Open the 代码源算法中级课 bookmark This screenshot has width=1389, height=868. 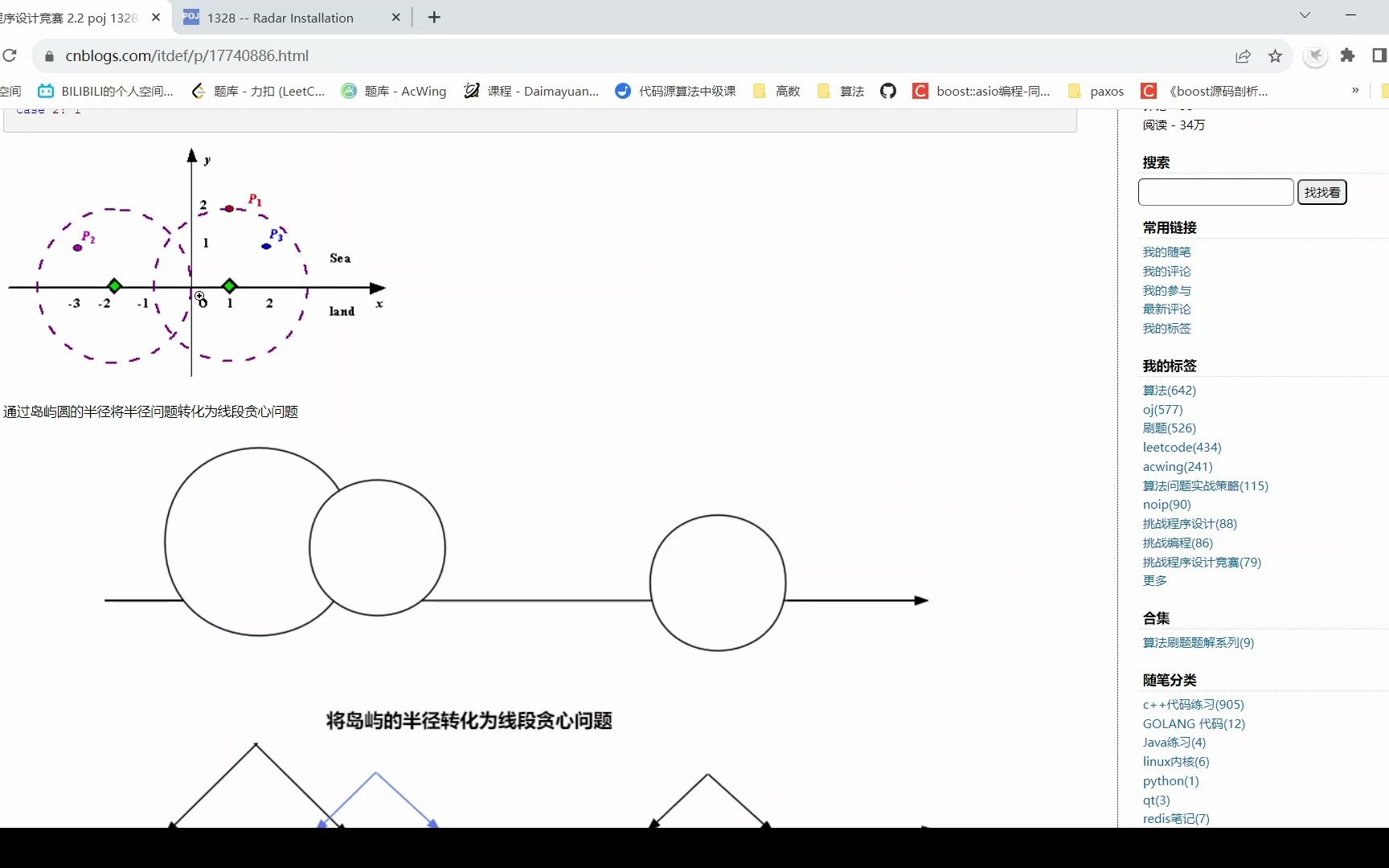[x=675, y=91]
